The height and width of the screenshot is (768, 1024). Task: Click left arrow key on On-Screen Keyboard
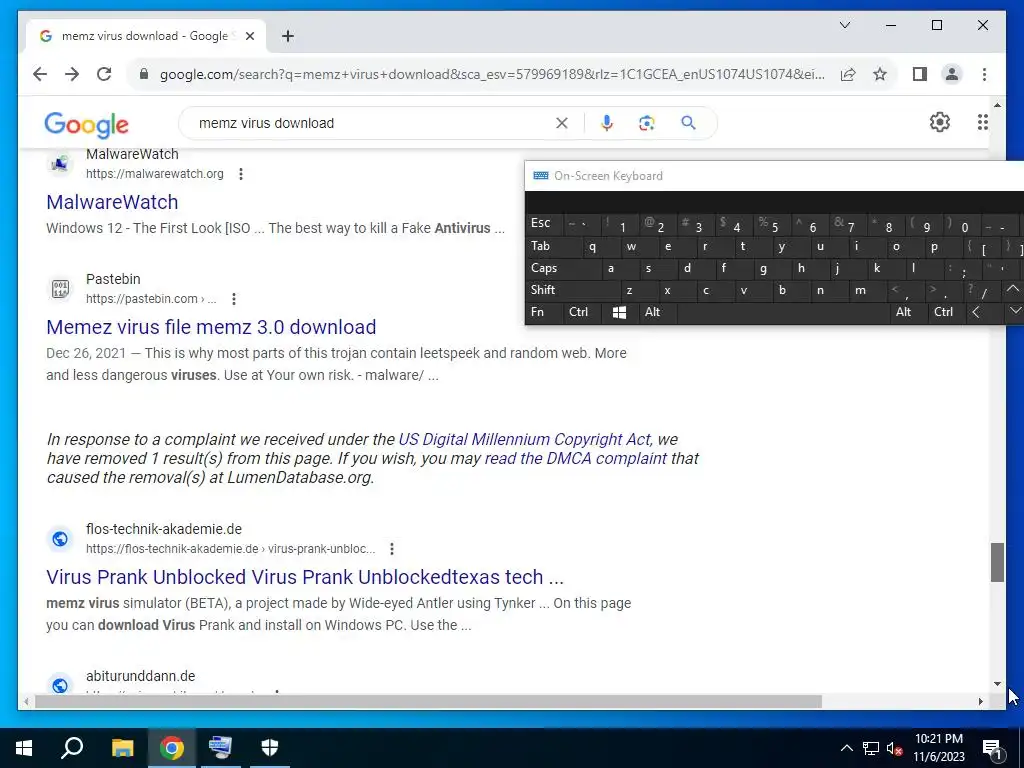[983, 312]
